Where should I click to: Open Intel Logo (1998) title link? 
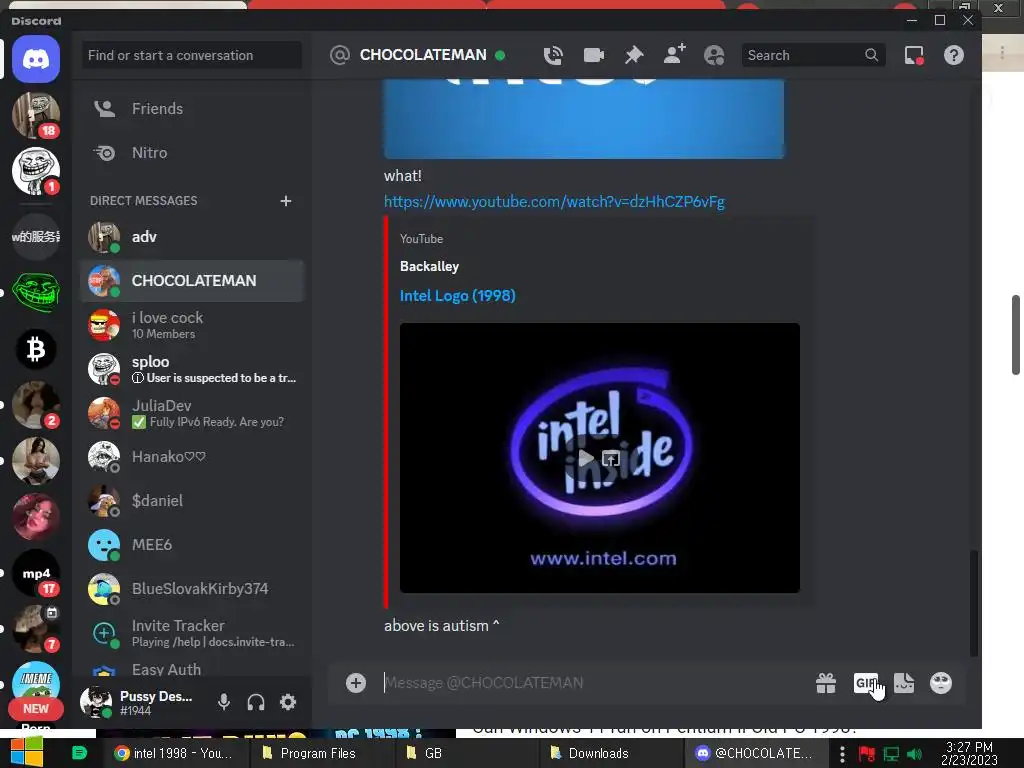point(457,296)
